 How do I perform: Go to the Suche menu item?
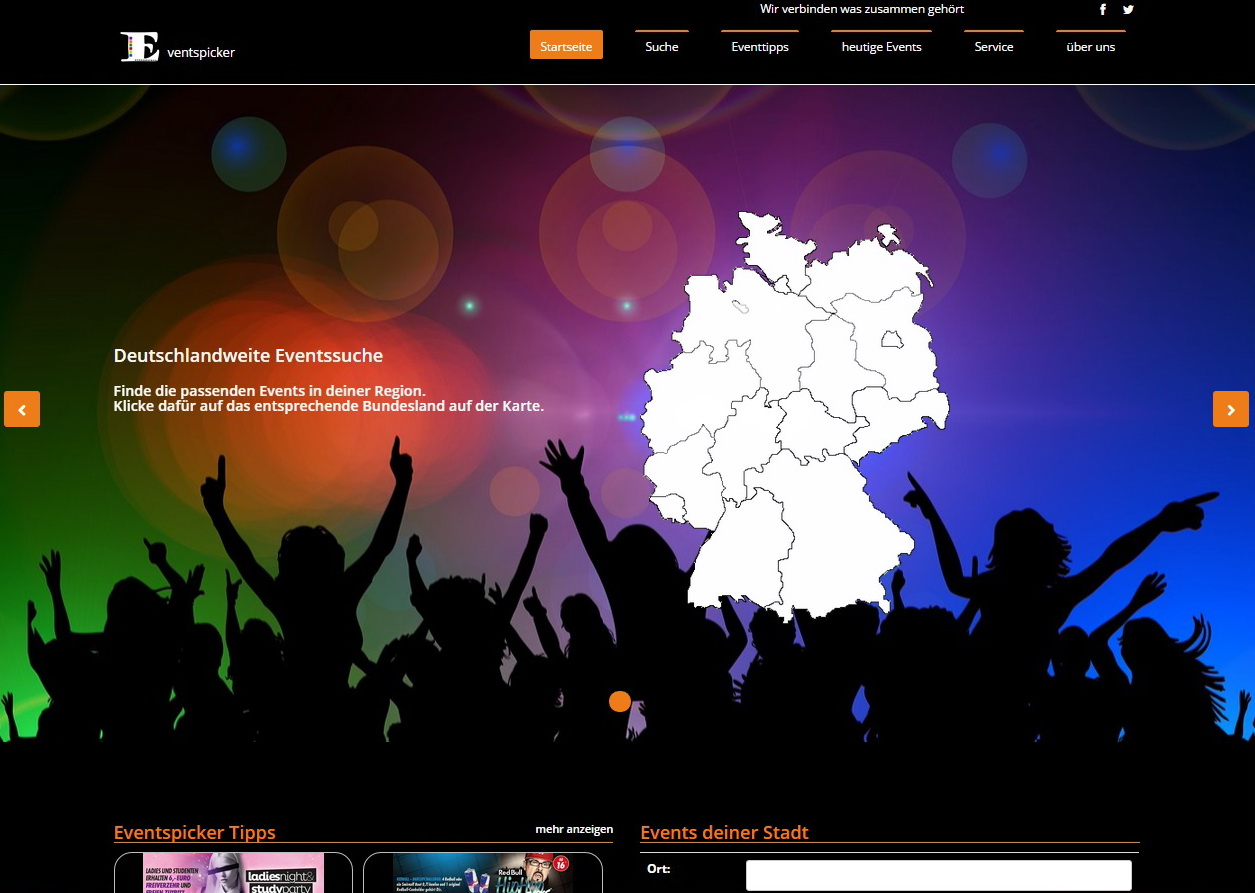662,46
